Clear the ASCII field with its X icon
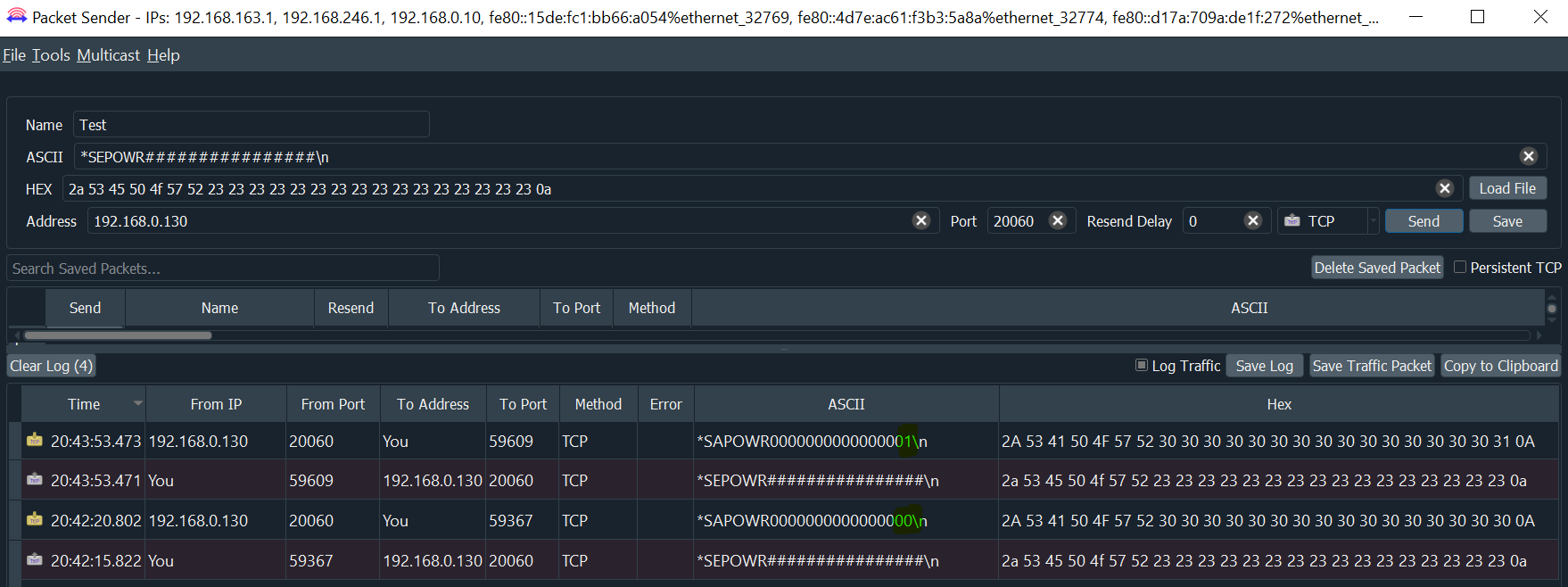This screenshot has width=1568, height=587. click(x=1528, y=157)
